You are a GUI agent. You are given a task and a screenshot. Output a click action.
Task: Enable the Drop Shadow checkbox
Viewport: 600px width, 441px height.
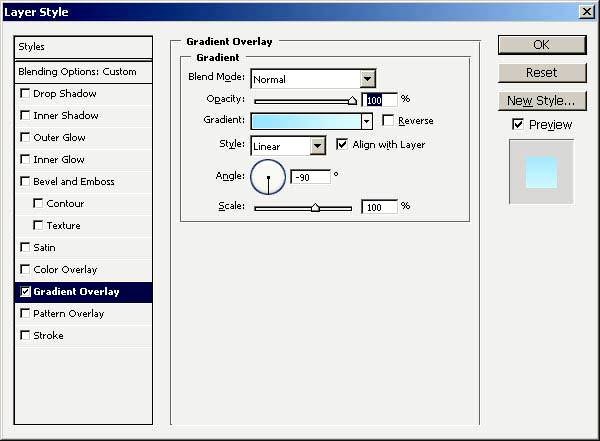(x=25, y=94)
